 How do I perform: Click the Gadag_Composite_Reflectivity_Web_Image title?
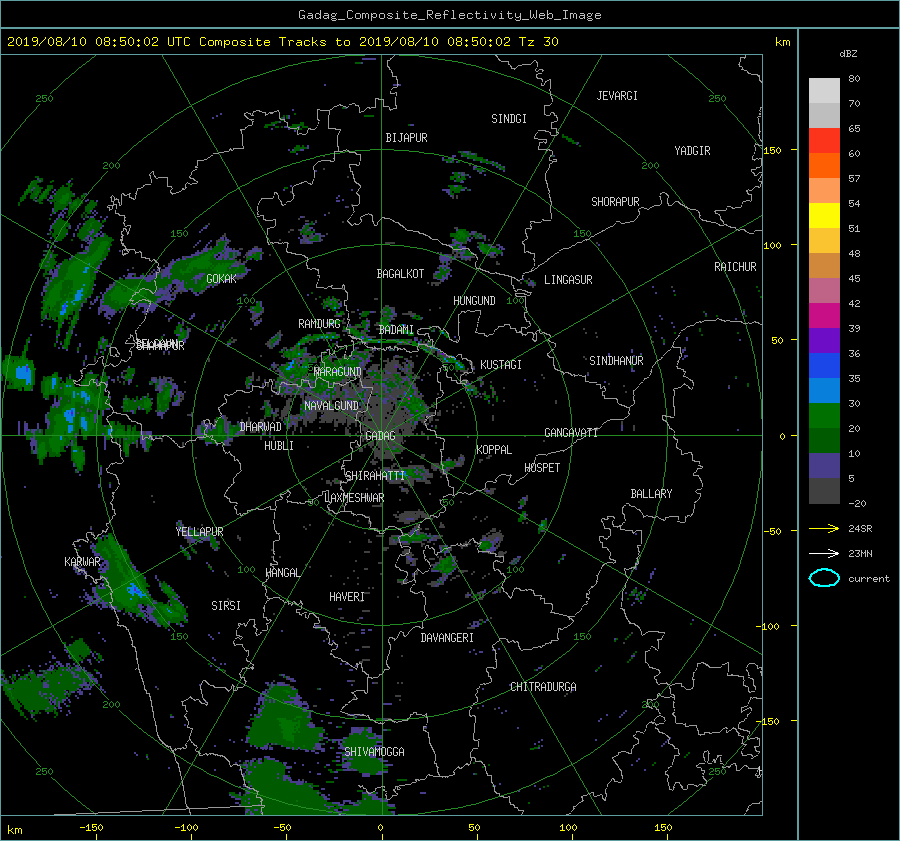click(449, 15)
